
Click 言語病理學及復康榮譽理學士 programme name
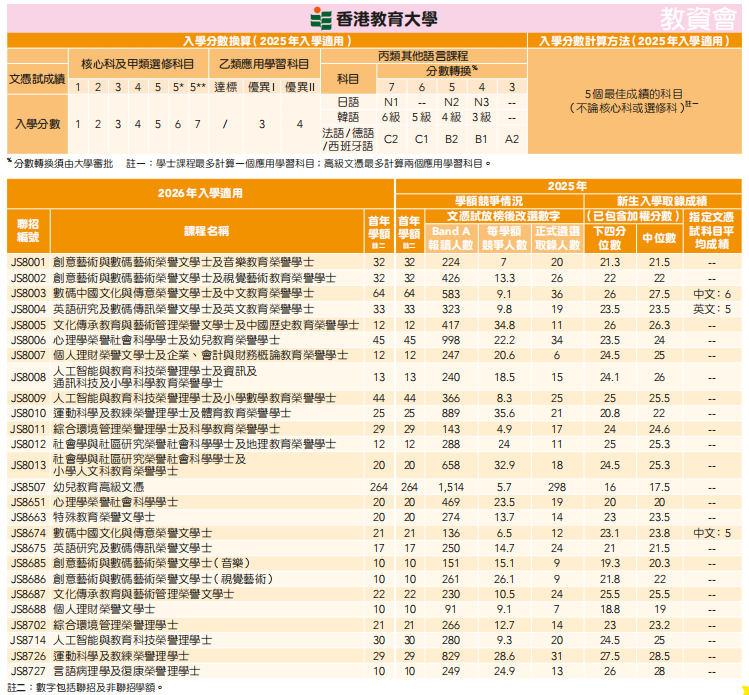[x=126, y=671]
